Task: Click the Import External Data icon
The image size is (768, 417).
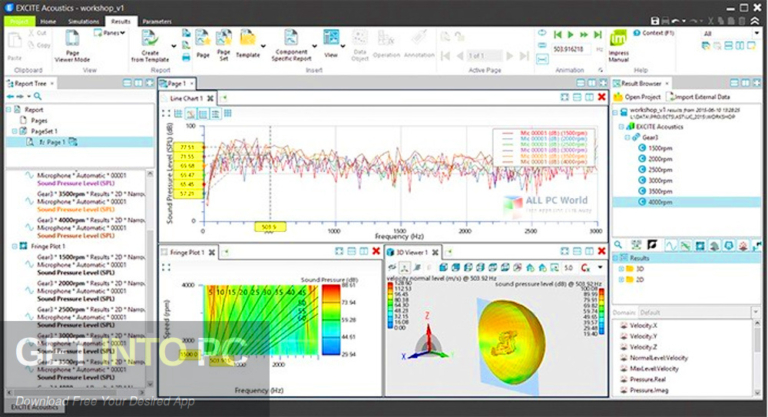Action: point(671,97)
